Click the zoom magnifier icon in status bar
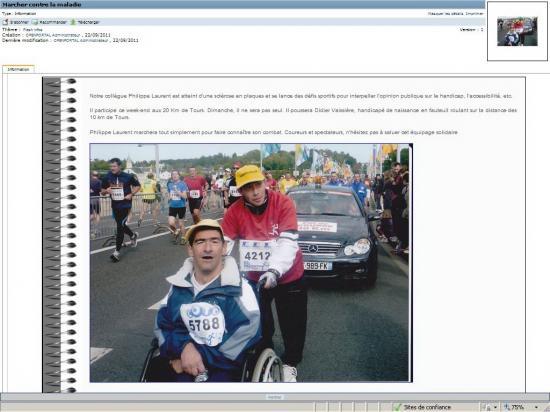The height and width of the screenshot is (412, 550). point(507,407)
